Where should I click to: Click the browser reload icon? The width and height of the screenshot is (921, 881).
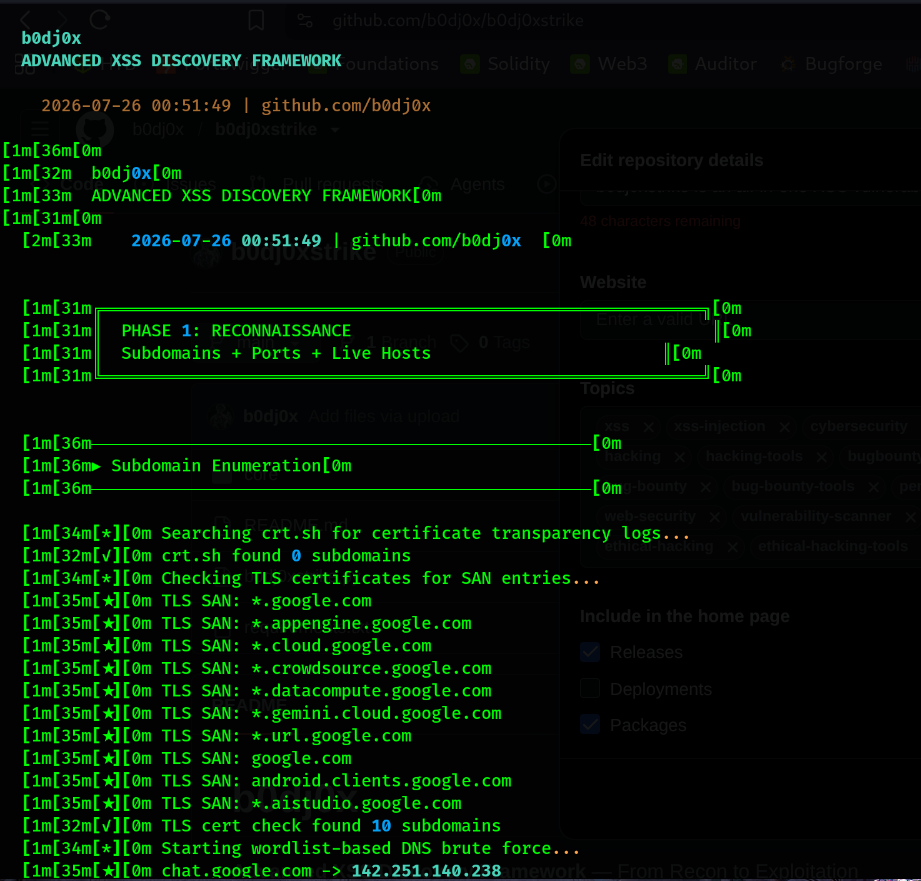click(x=100, y=19)
